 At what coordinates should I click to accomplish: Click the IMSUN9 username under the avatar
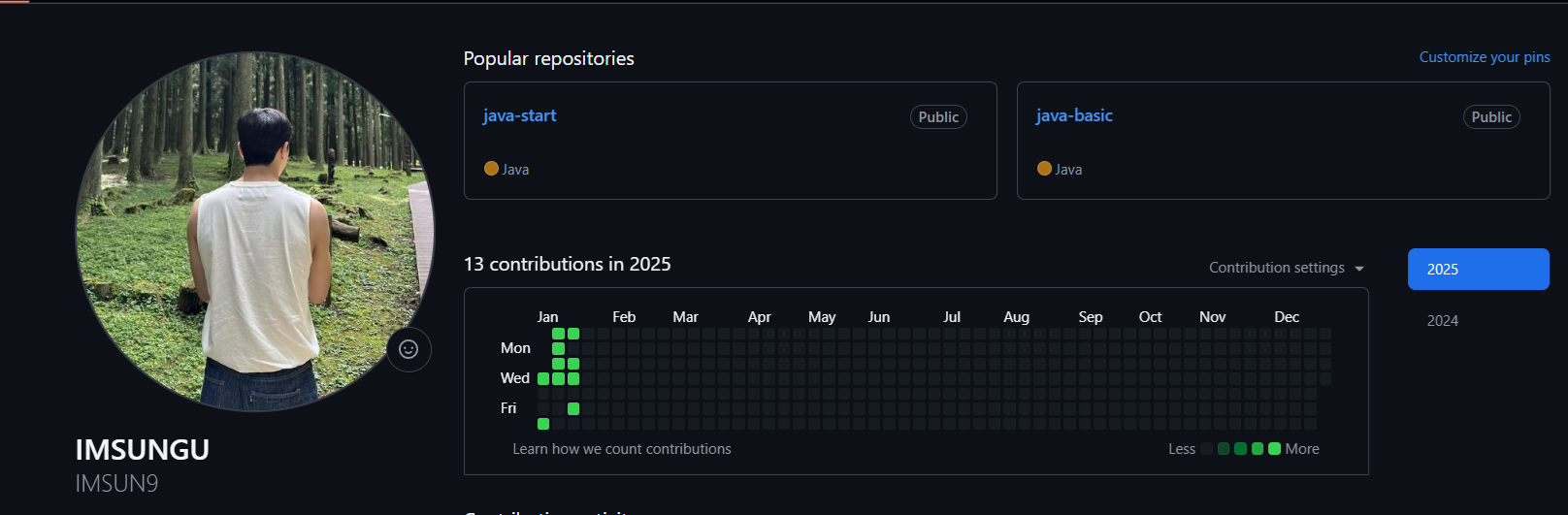[116, 484]
